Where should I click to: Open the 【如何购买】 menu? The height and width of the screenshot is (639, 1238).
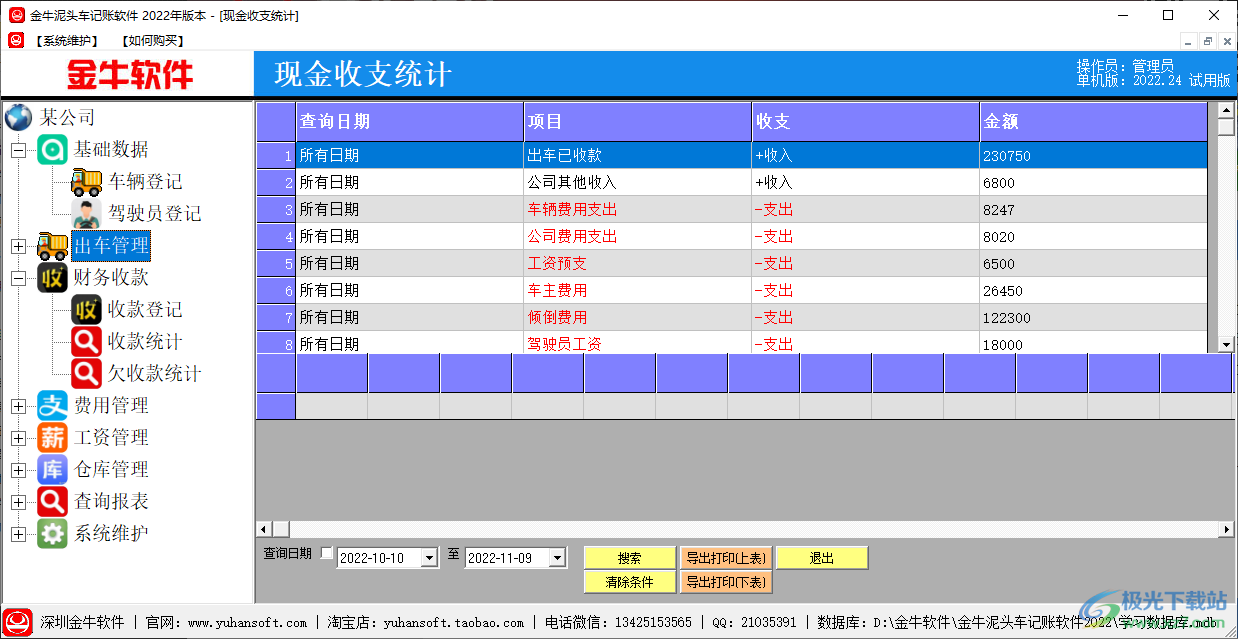[153, 41]
